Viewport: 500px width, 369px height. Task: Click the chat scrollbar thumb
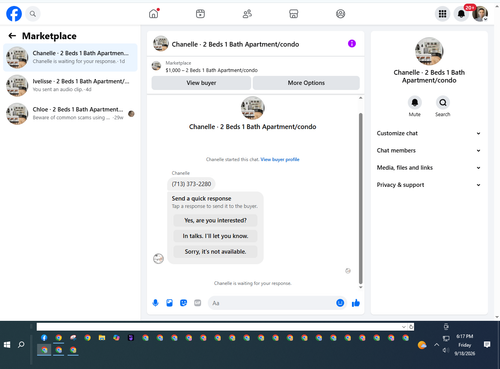[360, 198]
